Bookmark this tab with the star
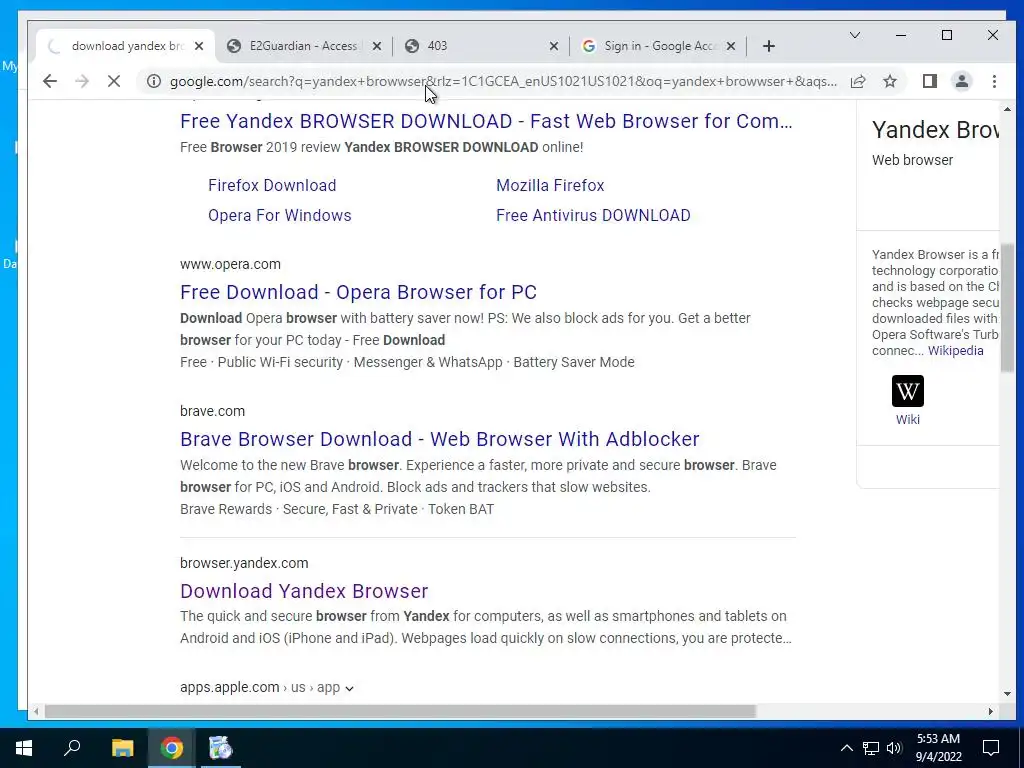This screenshot has height=768, width=1024. [889, 81]
